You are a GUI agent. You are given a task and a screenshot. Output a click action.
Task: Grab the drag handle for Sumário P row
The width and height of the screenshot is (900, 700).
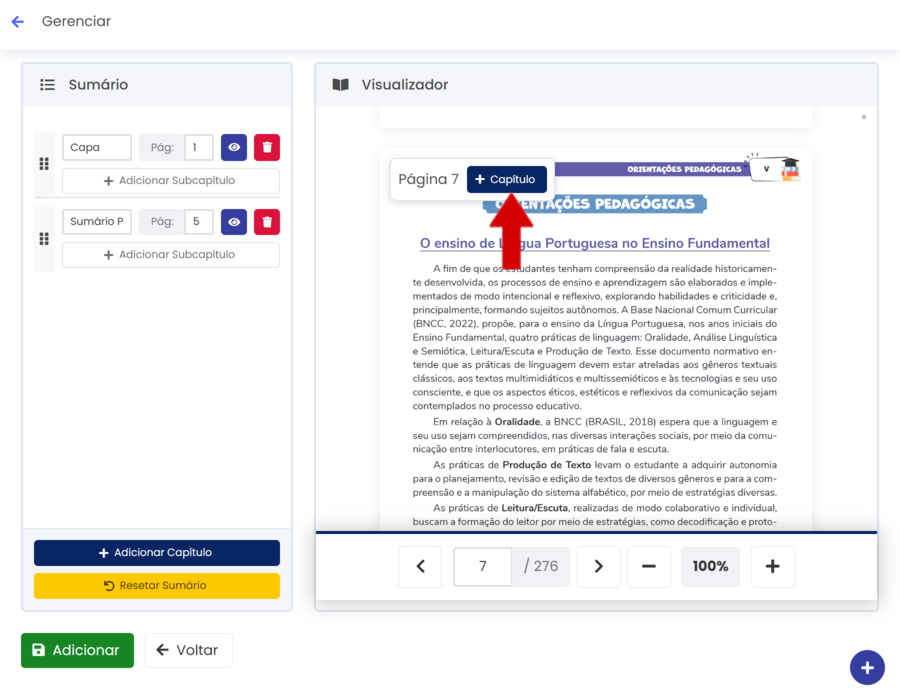click(44, 238)
